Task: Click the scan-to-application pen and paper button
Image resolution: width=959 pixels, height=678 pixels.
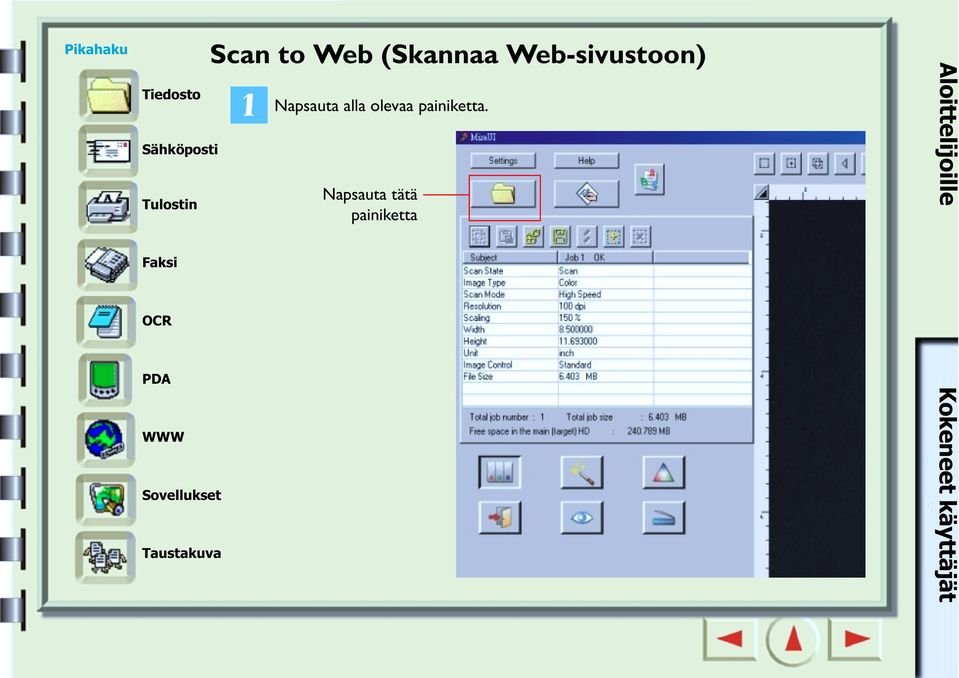Action: click(x=586, y=194)
